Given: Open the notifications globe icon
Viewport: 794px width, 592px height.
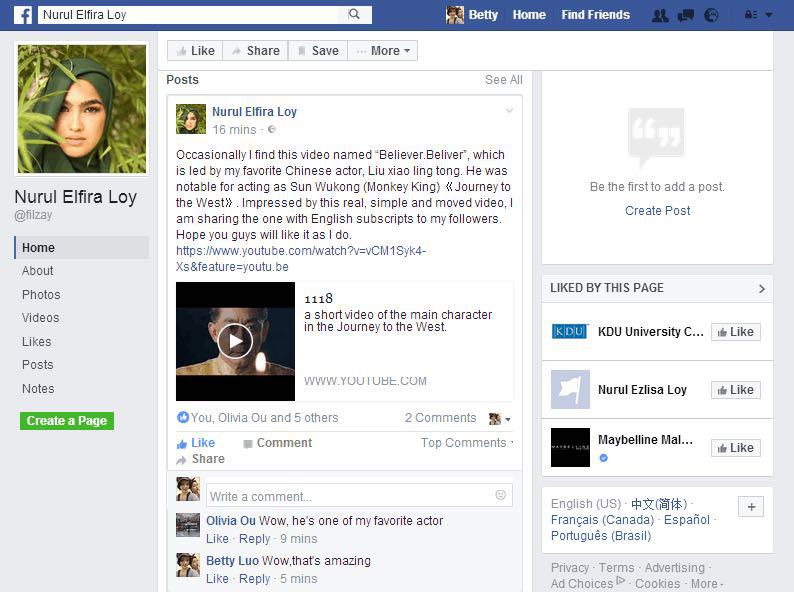Looking at the screenshot, I should [711, 15].
